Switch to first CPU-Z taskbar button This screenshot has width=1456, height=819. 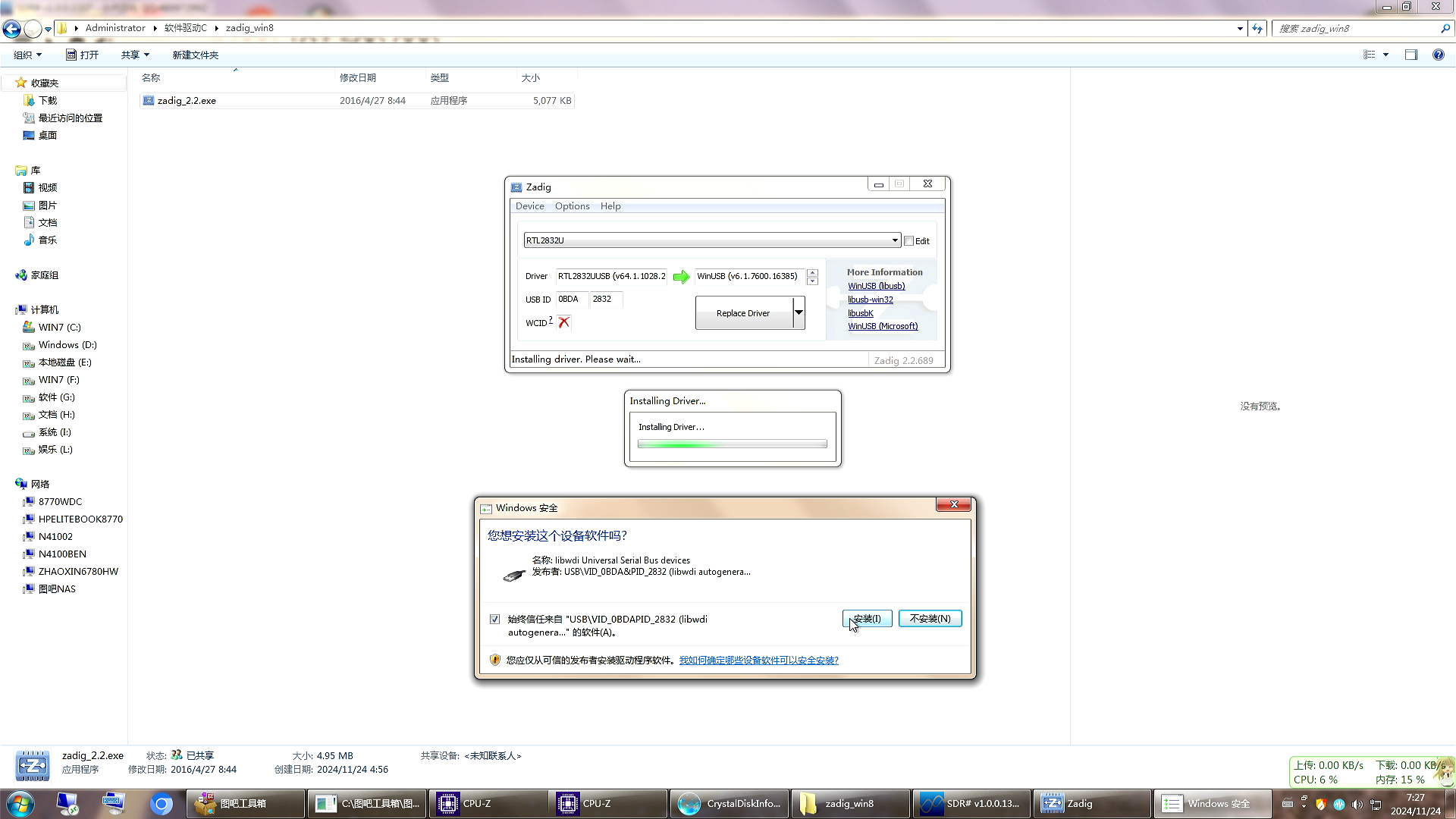(x=489, y=804)
